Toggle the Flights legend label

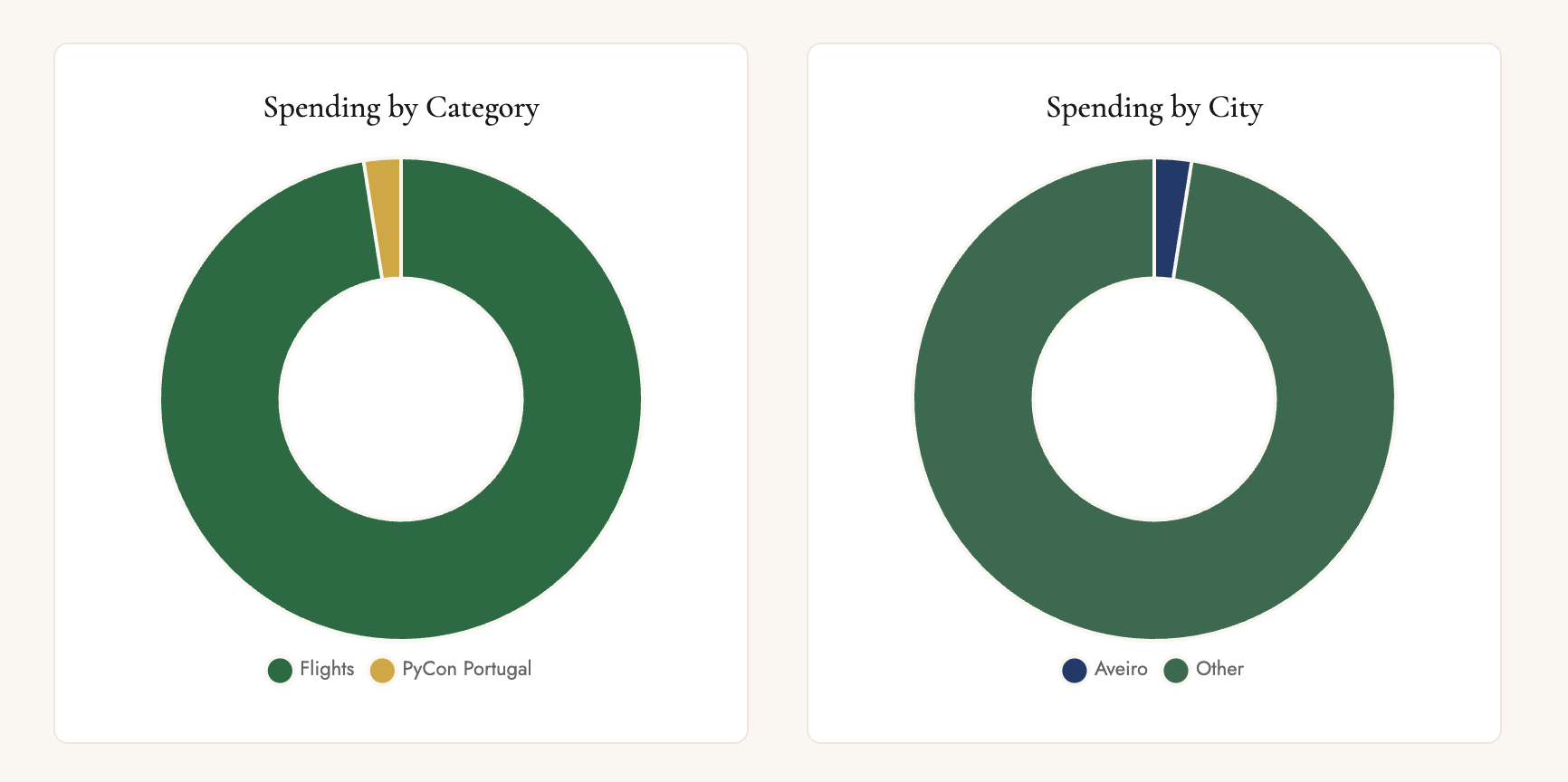coord(327,669)
